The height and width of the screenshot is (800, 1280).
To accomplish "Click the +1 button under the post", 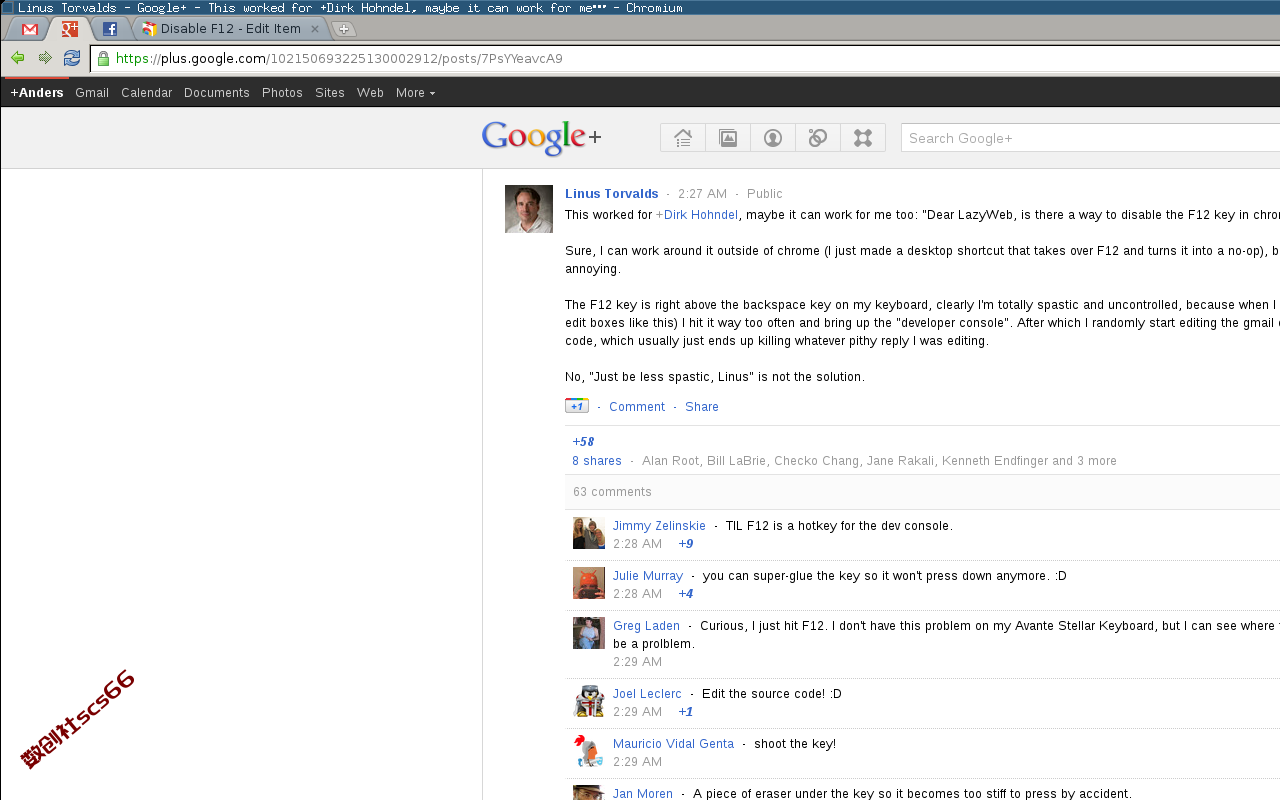I will [577, 406].
